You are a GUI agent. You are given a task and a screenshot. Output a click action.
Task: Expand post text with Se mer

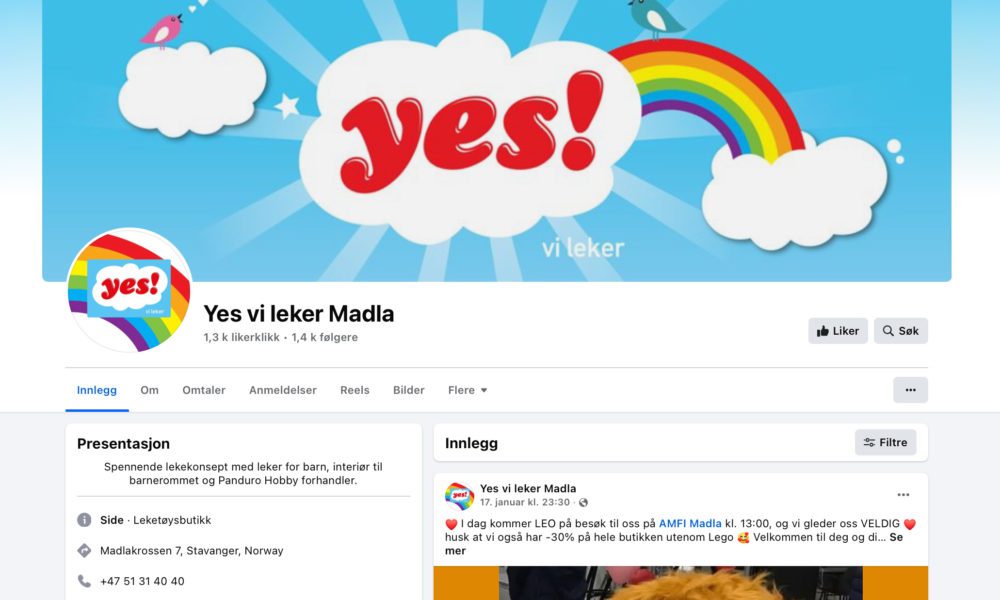click(x=674, y=544)
